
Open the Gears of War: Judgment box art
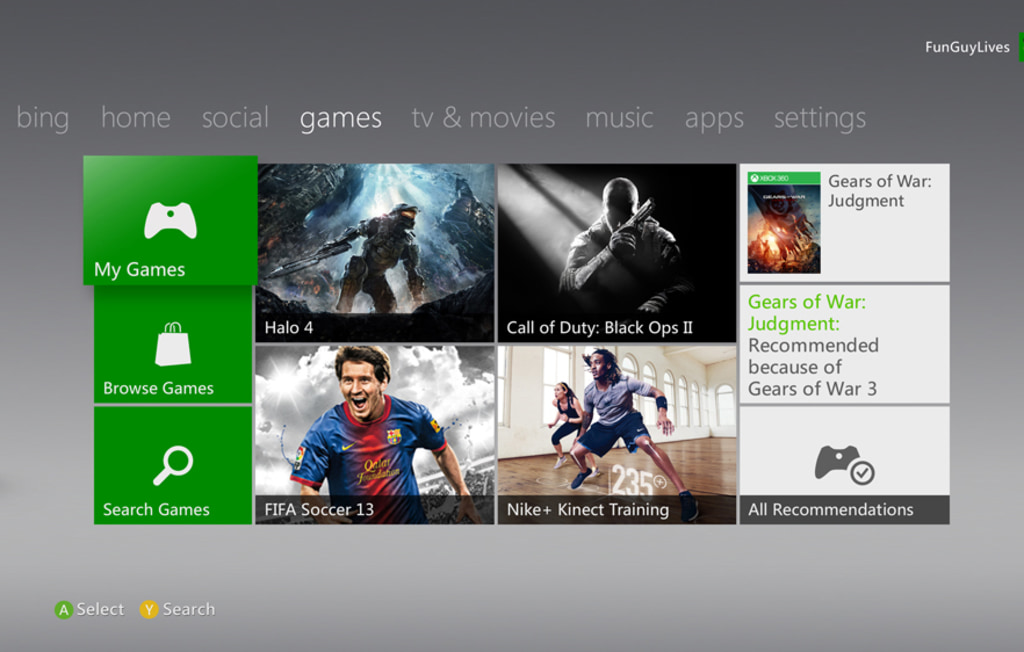[784, 223]
